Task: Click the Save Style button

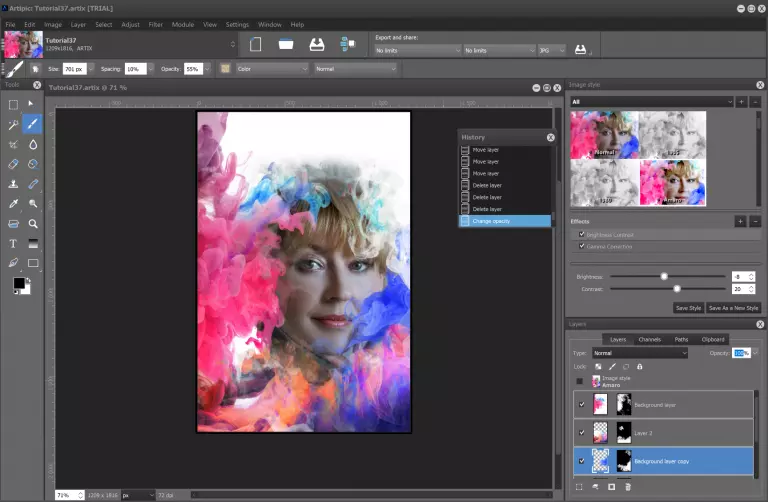Action: click(687, 308)
